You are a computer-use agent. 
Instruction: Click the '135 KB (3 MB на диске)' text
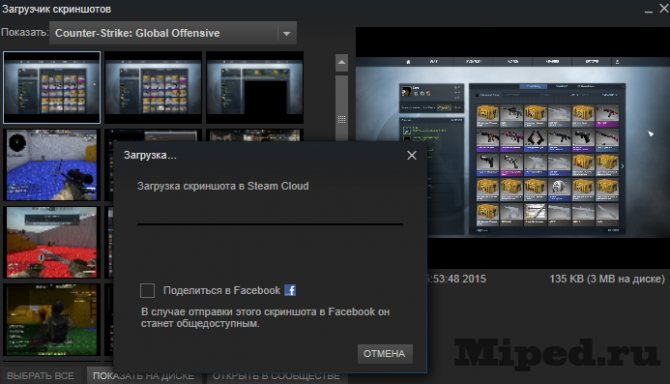point(607,279)
